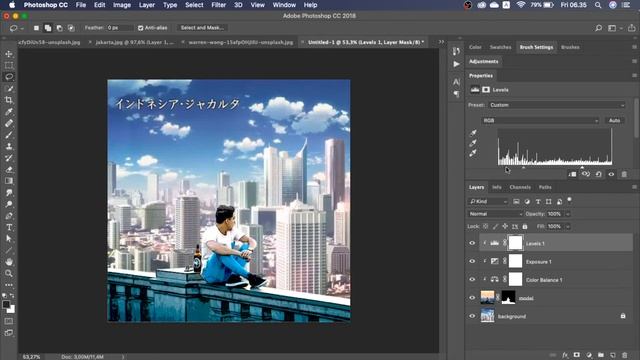Screen dimensions: 640x360
Task: Open the Layer menu
Action: point(147,5)
